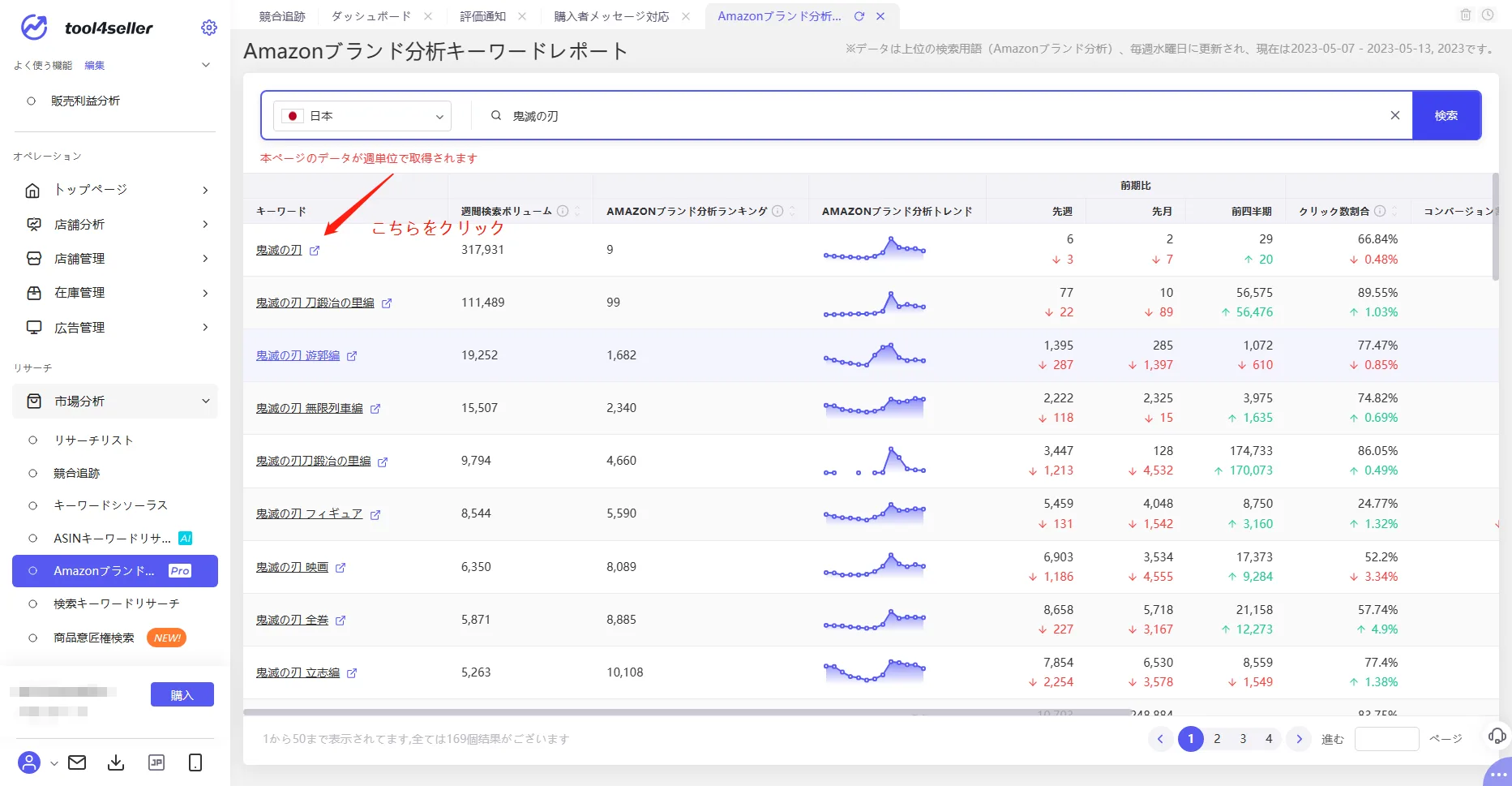Open the settings gear beside tool4seller logo
Screen dimensions: 1512x786
pos(209,28)
